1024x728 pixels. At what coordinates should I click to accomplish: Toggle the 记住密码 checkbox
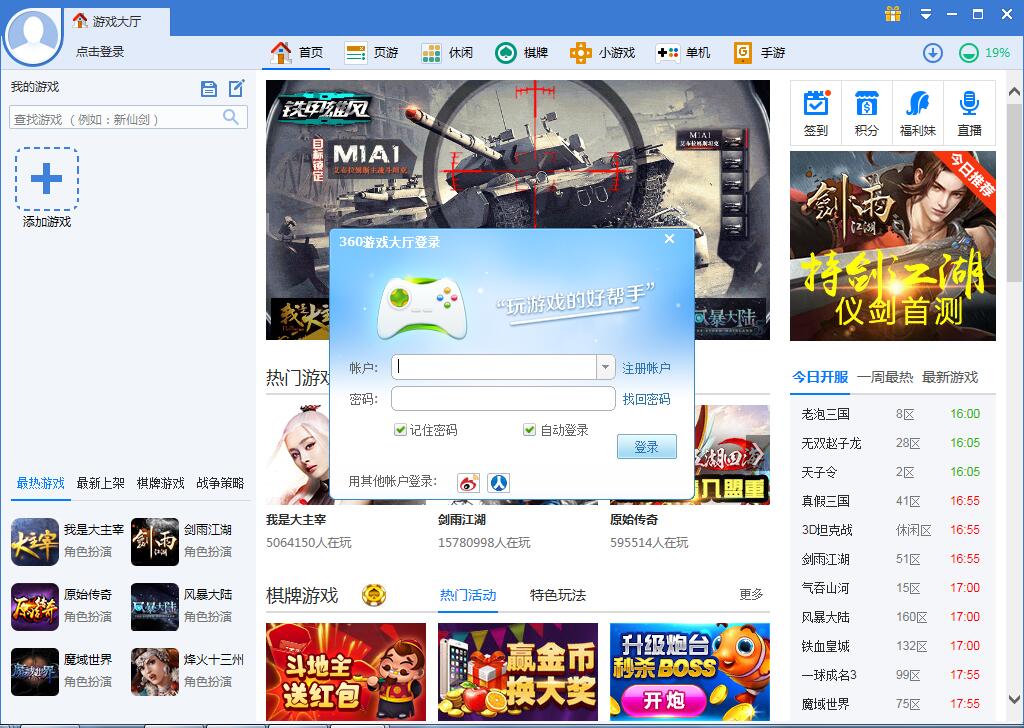(400, 430)
